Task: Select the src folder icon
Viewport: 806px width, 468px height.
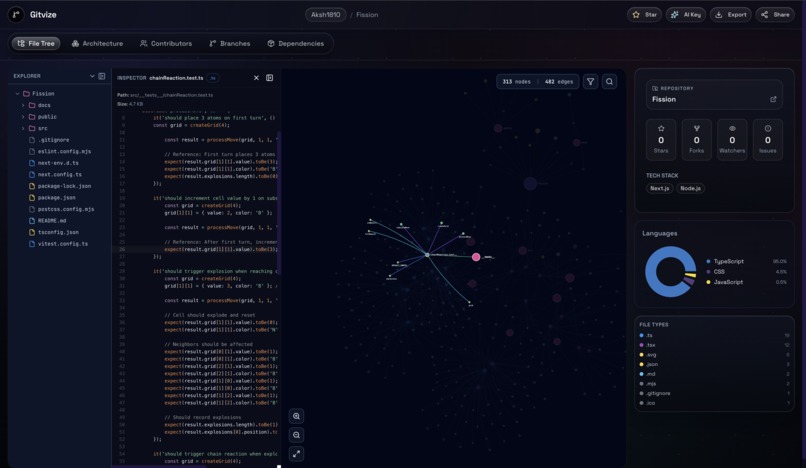Action: [x=32, y=129]
